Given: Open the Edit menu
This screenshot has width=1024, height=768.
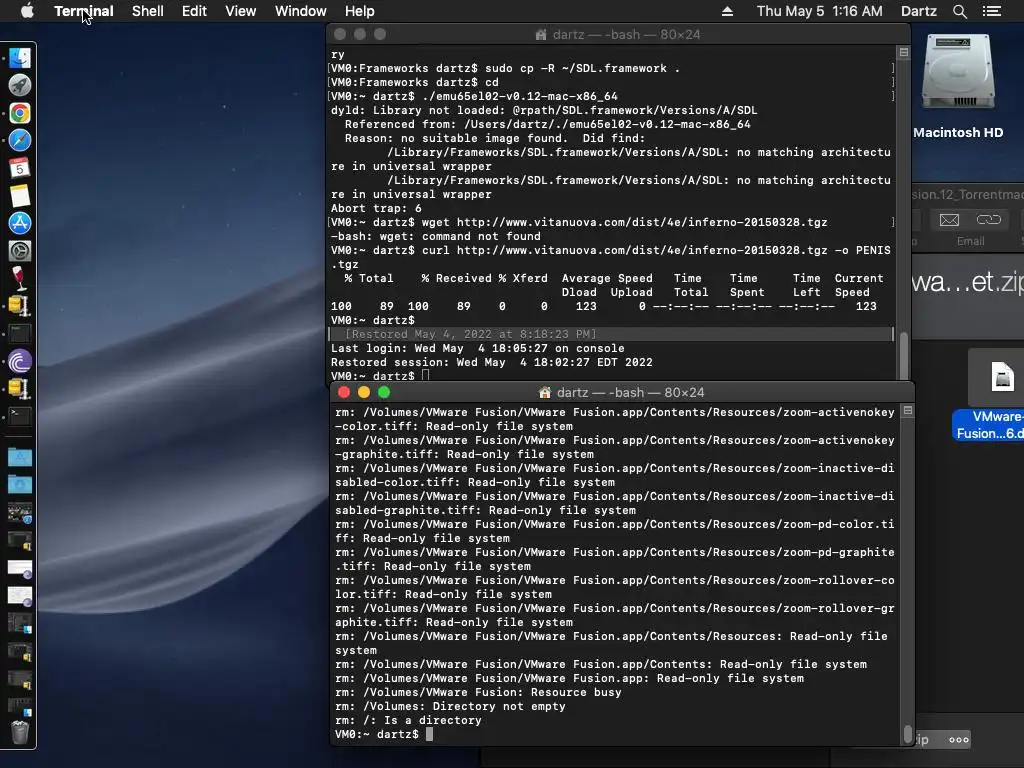Looking at the screenshot, I should [x=194, y=11].
